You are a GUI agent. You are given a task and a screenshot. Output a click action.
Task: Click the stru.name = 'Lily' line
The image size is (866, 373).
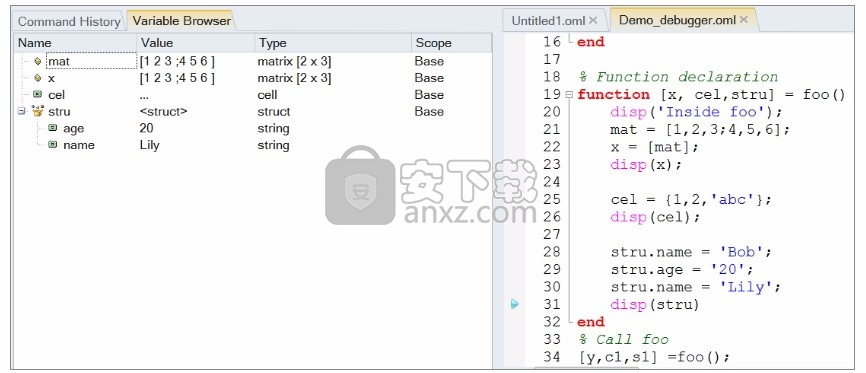click(695, 287)
